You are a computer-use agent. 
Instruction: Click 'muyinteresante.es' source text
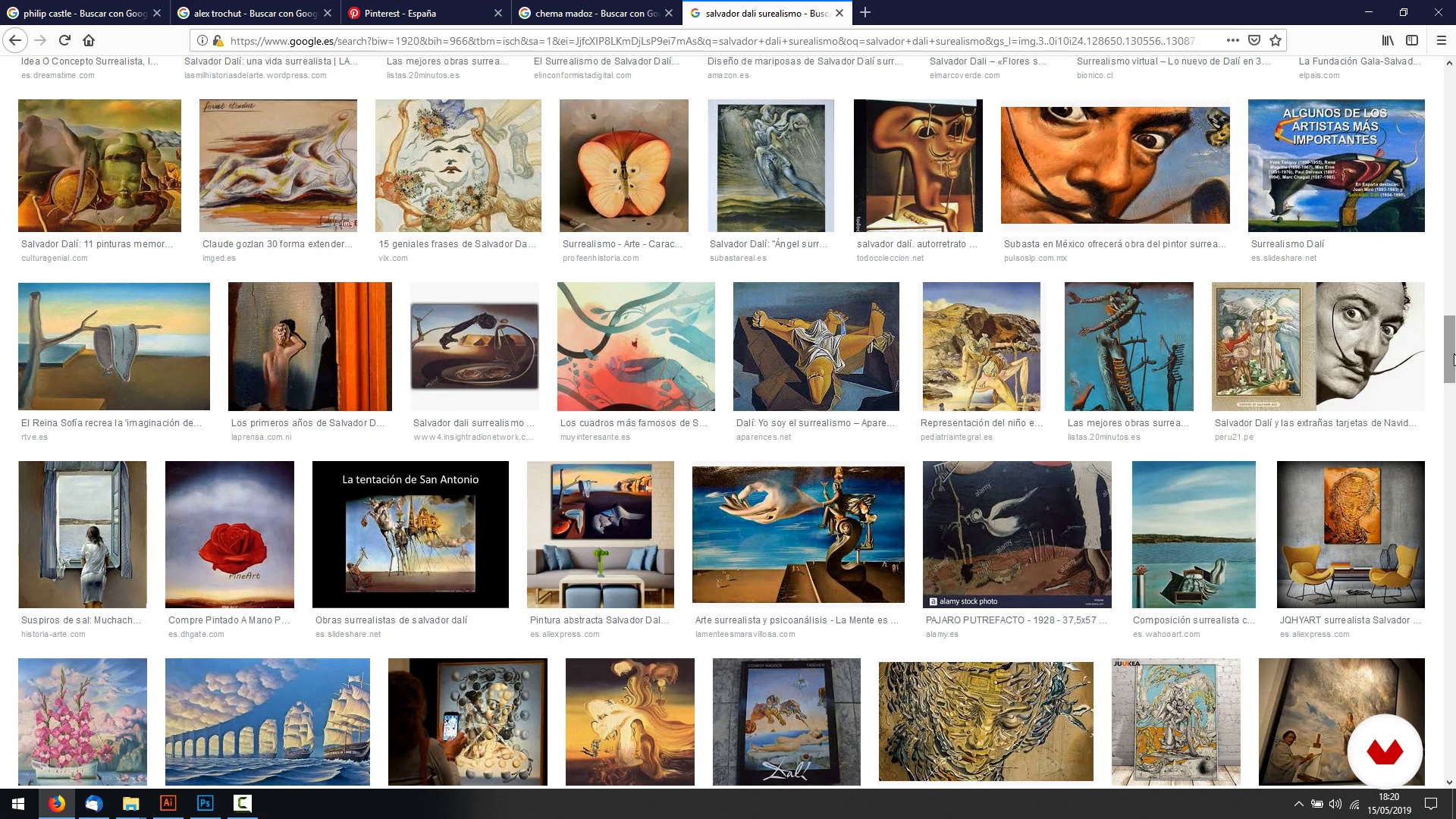[595, 438]
